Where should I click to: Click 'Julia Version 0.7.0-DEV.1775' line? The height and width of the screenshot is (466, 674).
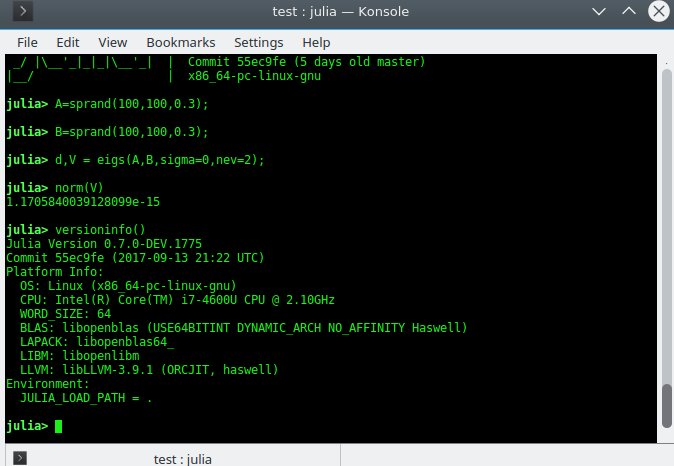coord(104,244)
